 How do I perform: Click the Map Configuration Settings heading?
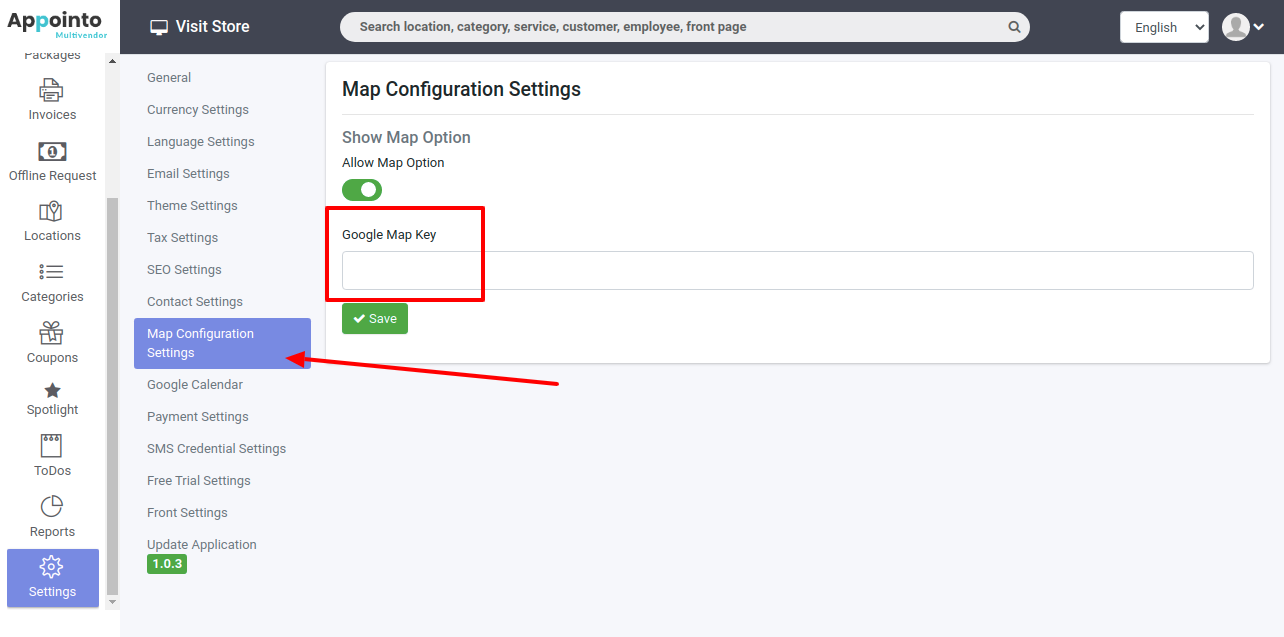coord(461,89)
